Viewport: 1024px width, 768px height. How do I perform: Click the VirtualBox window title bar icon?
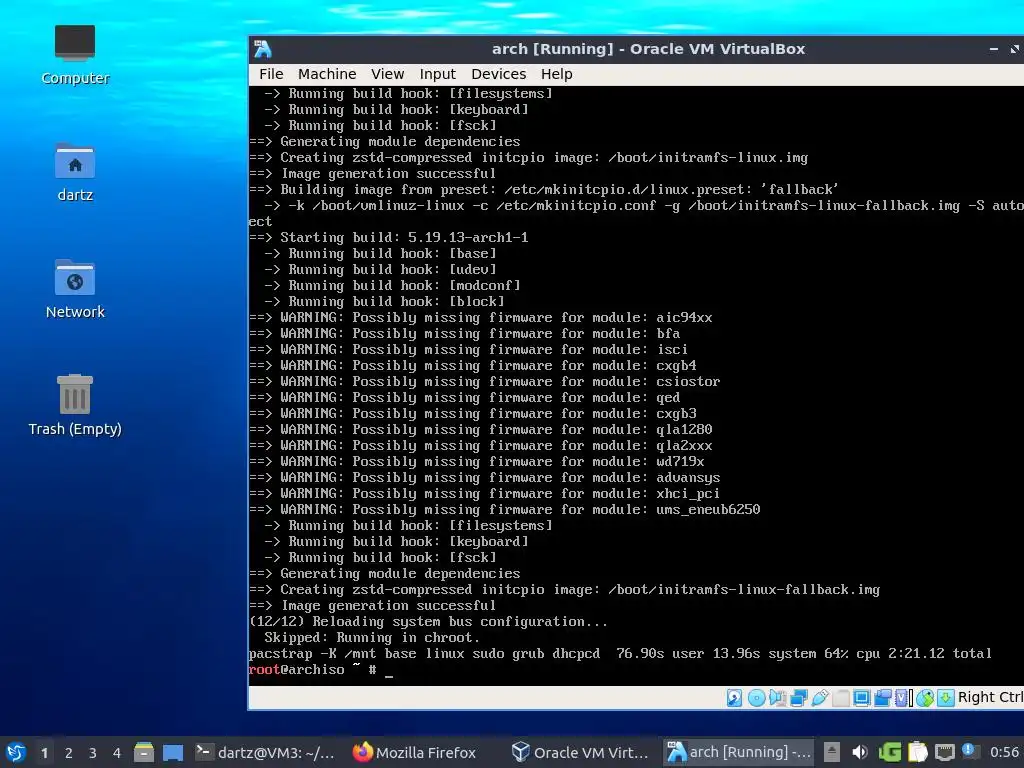click(263, 49)
